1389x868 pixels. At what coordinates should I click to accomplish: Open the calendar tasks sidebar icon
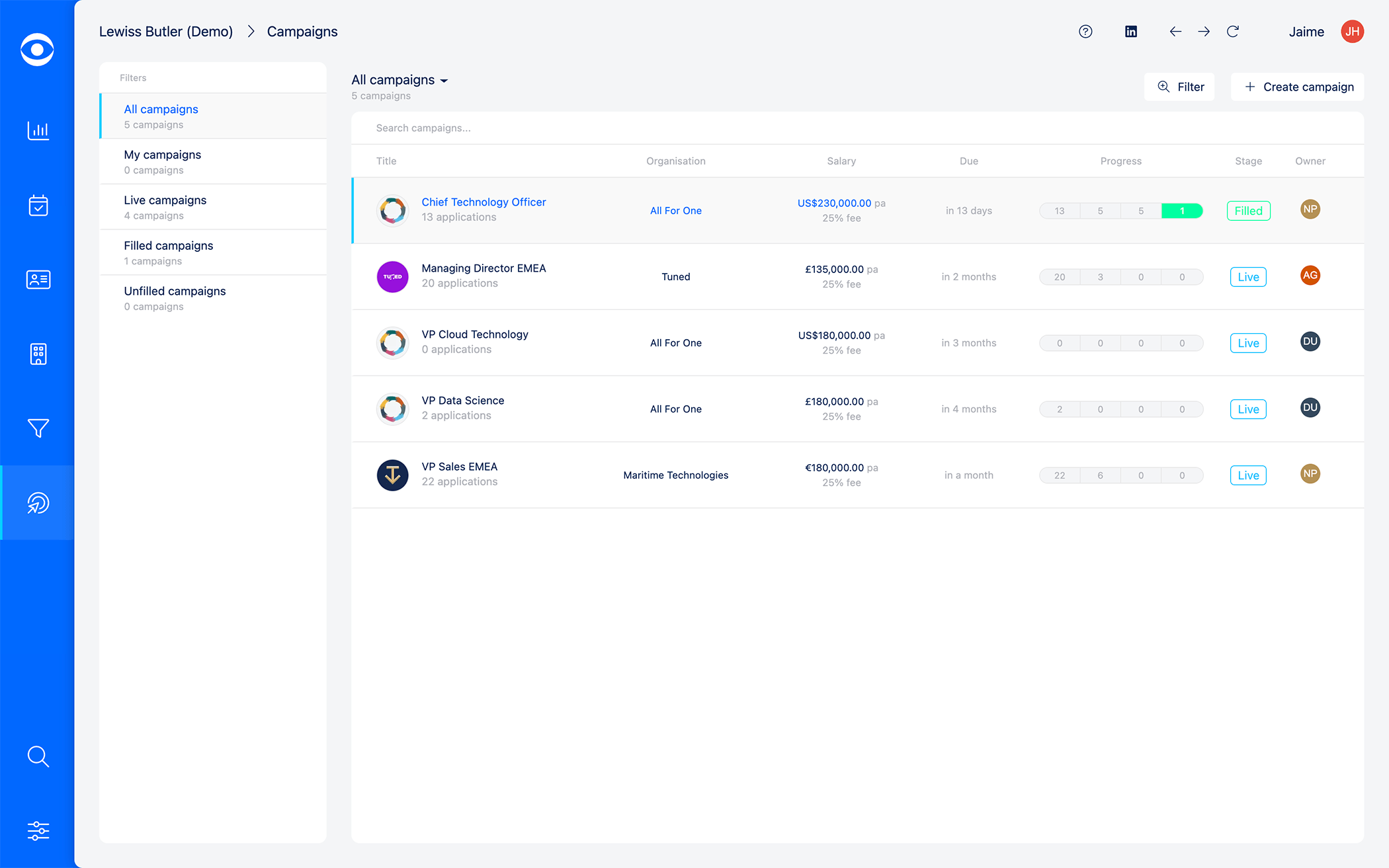coord(38,206)
